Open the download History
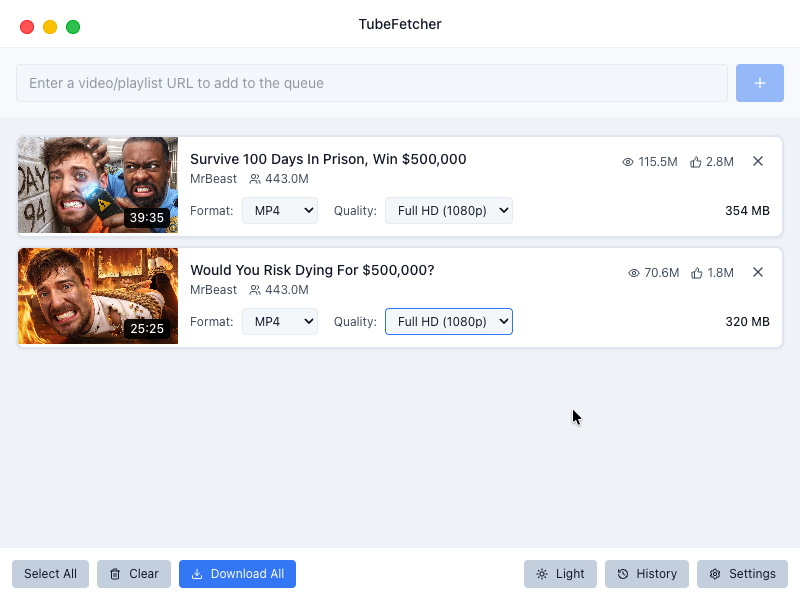 pos(646,574)
